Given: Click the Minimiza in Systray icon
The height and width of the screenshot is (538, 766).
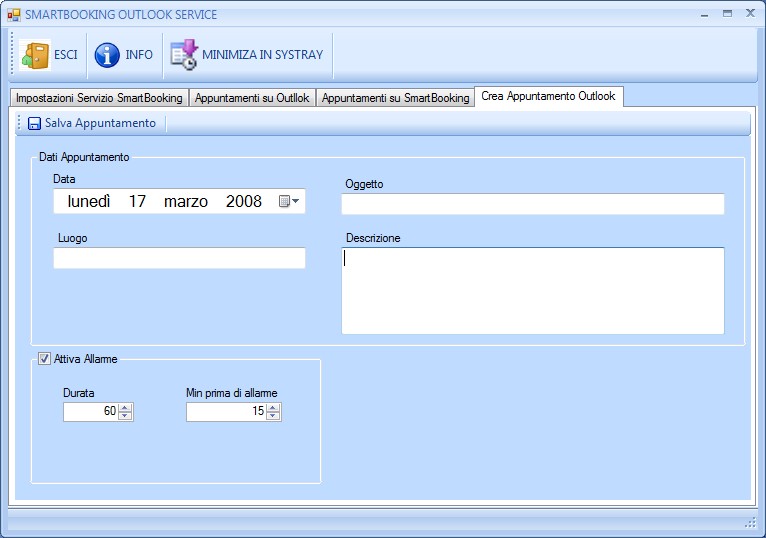Looking at the screenshot, I should point(184,55).
